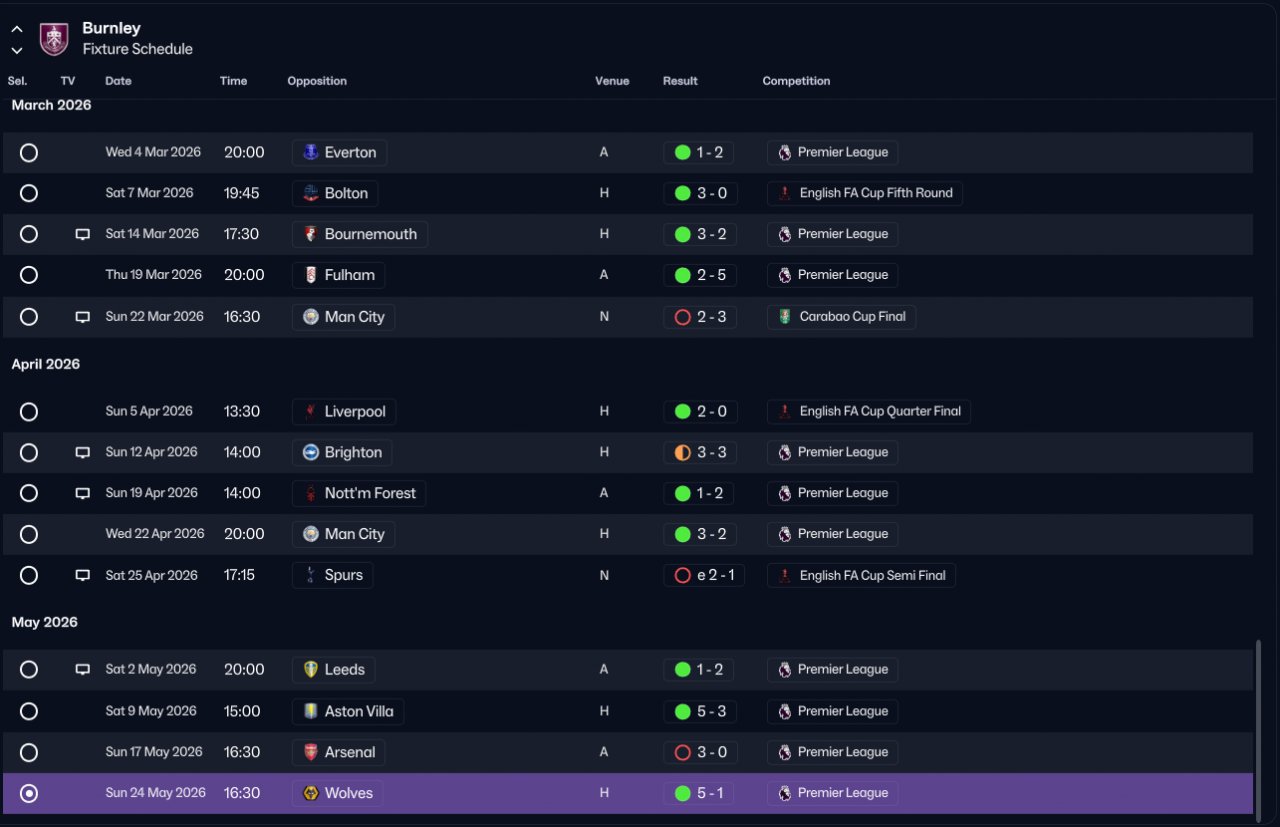Click the green win indicator for Leeds result
This screenshot has height=827, width=1280.
click(683, 670)
